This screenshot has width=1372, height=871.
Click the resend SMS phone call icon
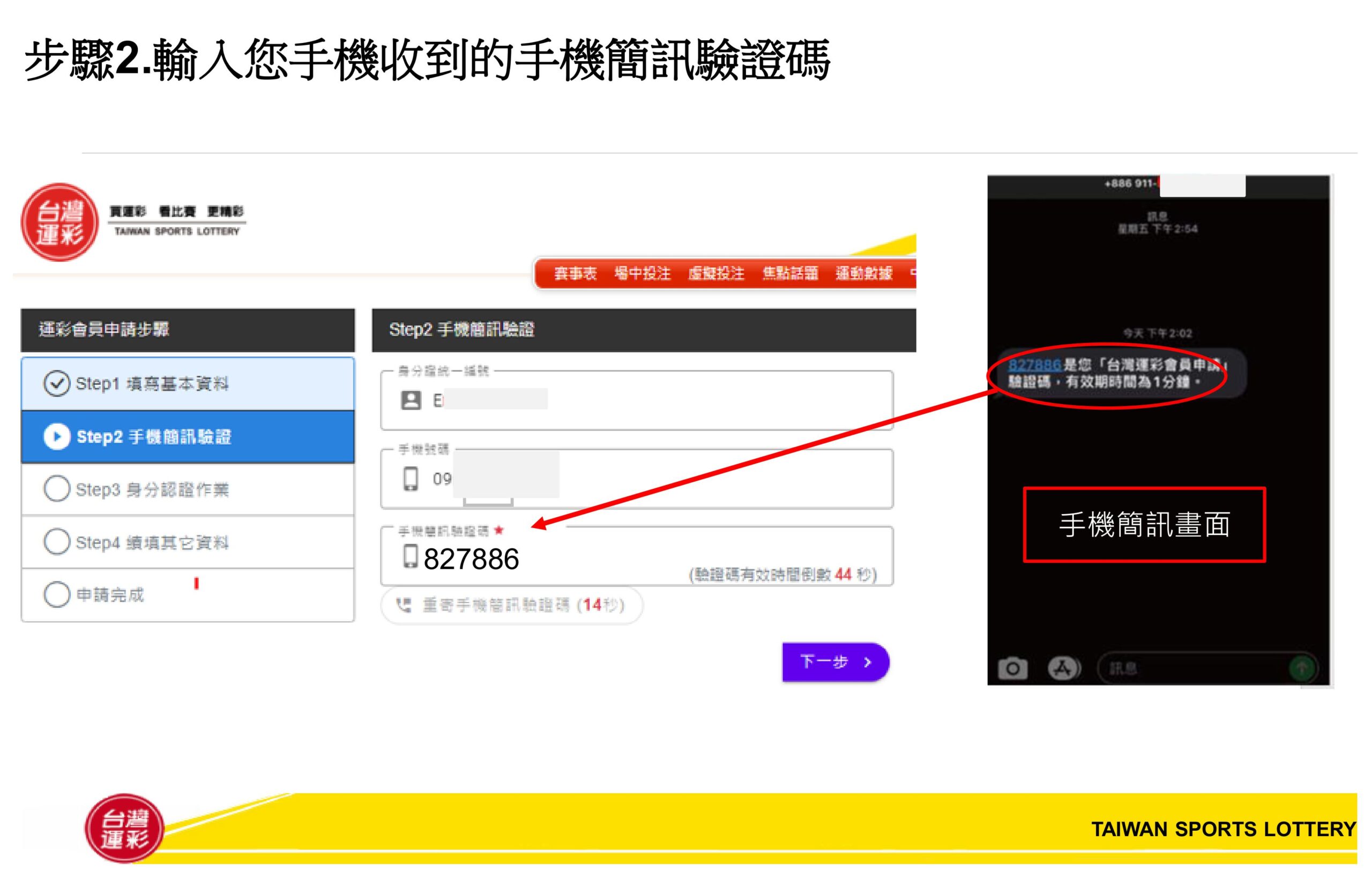[404, 605]
